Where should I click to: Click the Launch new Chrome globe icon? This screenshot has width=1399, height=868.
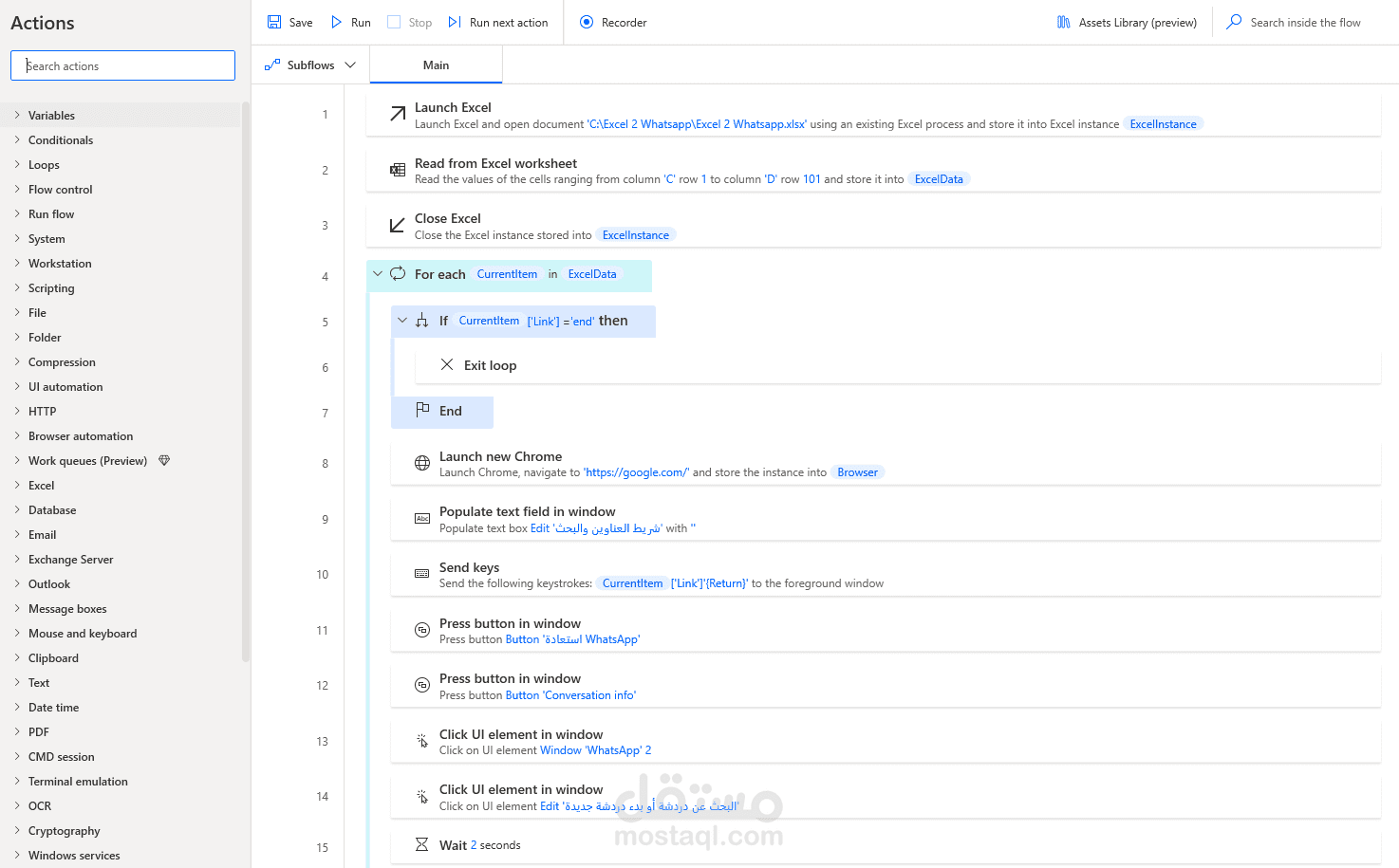(422, 463)
